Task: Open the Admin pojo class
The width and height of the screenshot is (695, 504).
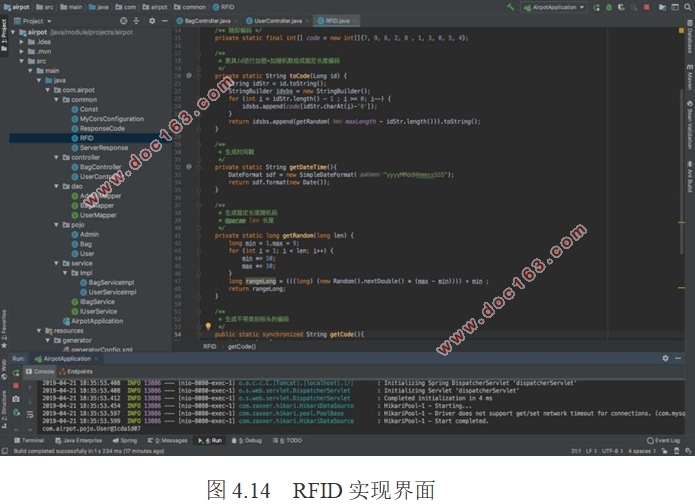Action: pyautogui.click(x=85, y=234)
